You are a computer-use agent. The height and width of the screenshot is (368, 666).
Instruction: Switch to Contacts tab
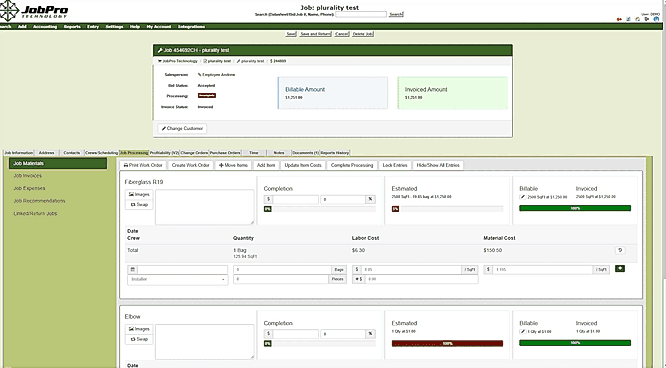point(72,153)
